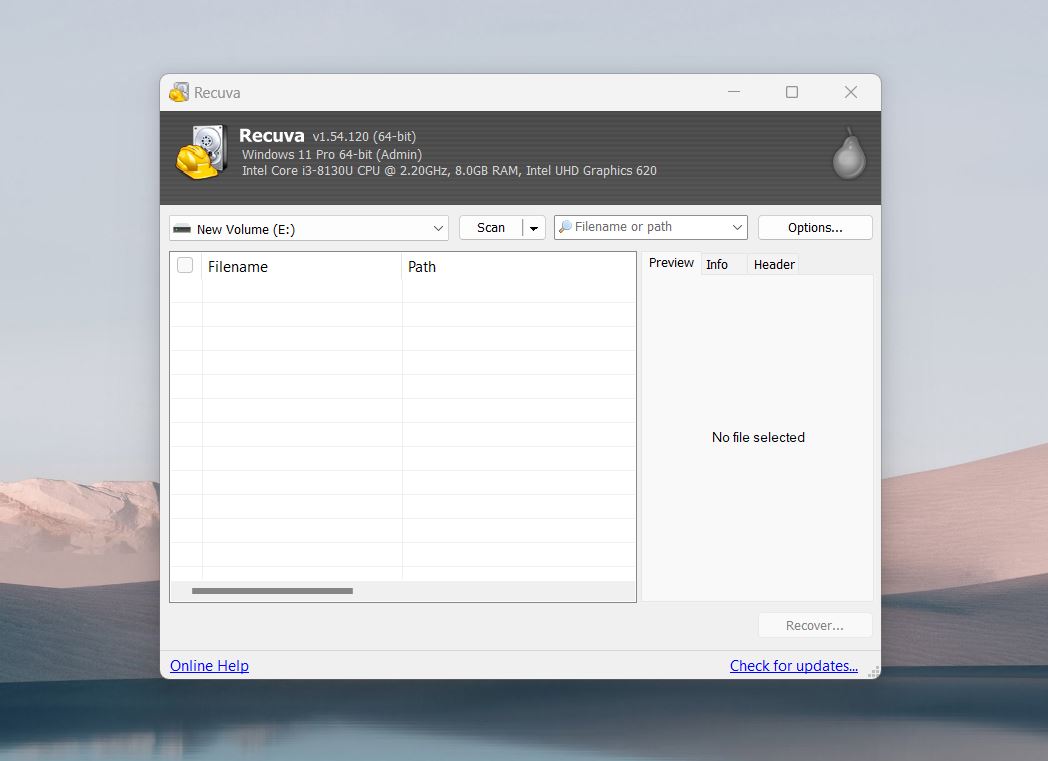Minimize the Recuva window
The height and width of the screenshot is (761, 1048).
point(734,92)
